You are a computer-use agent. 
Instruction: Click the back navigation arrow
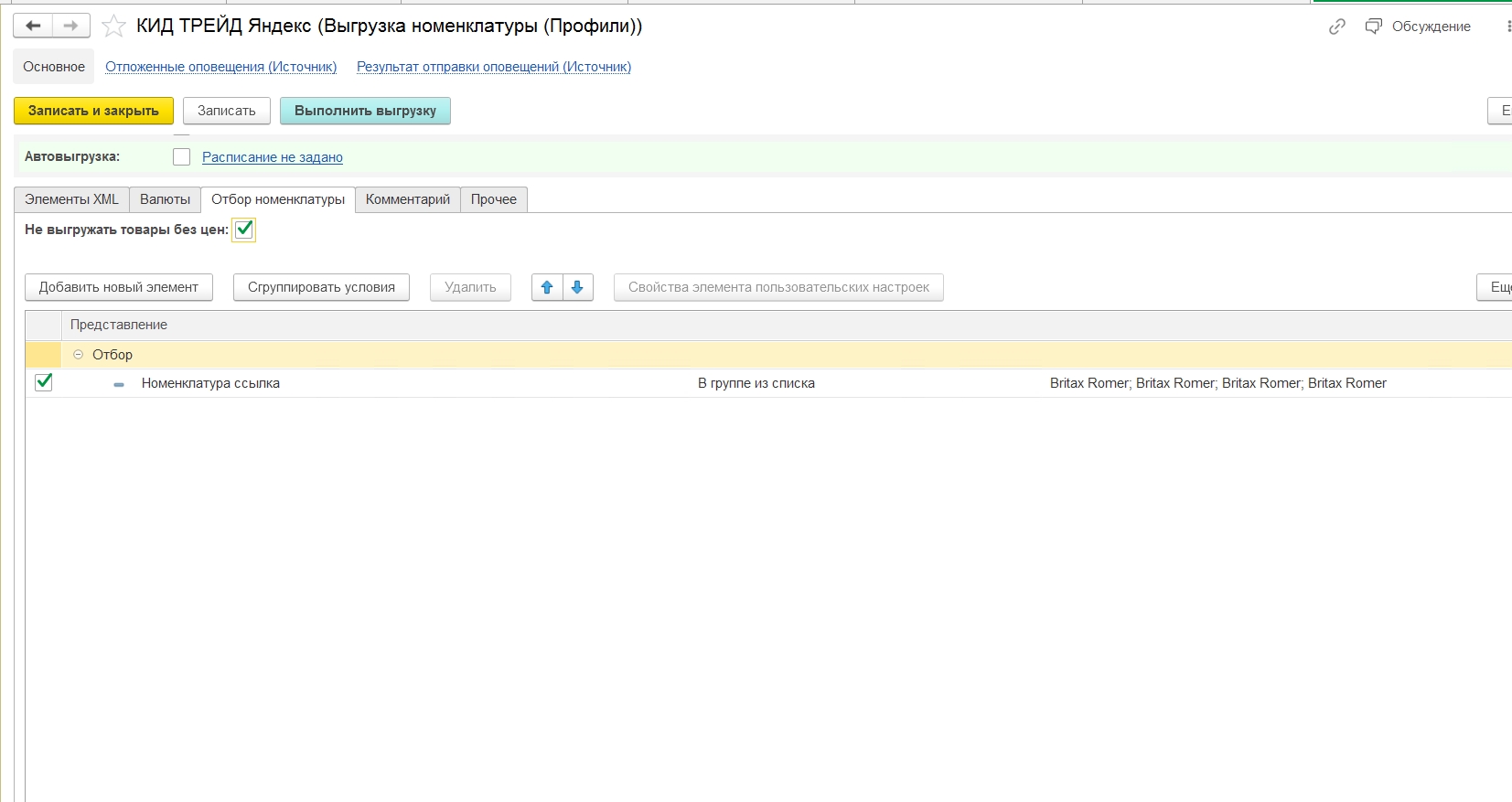tap(33, 26)
